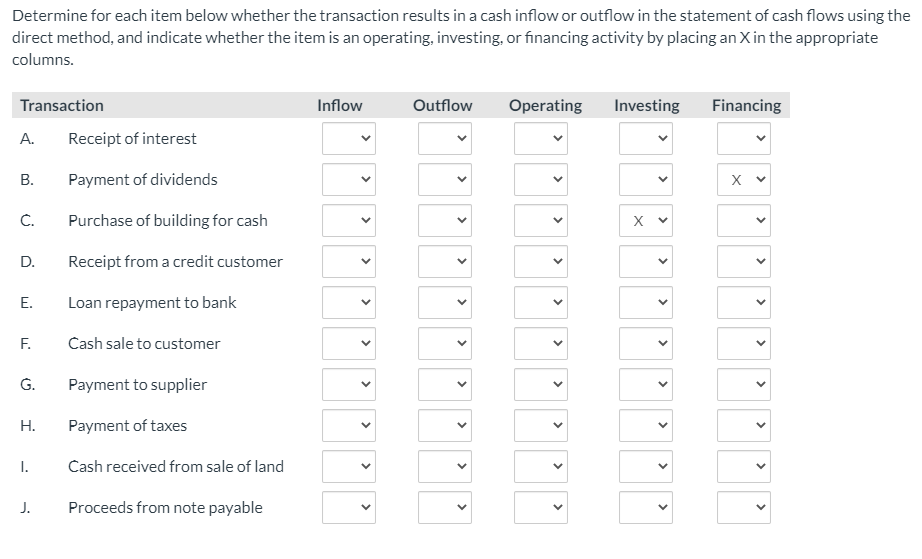
Task: Open Outflow dropdown for Payment of taxes
Action: [x=444, y=426]
